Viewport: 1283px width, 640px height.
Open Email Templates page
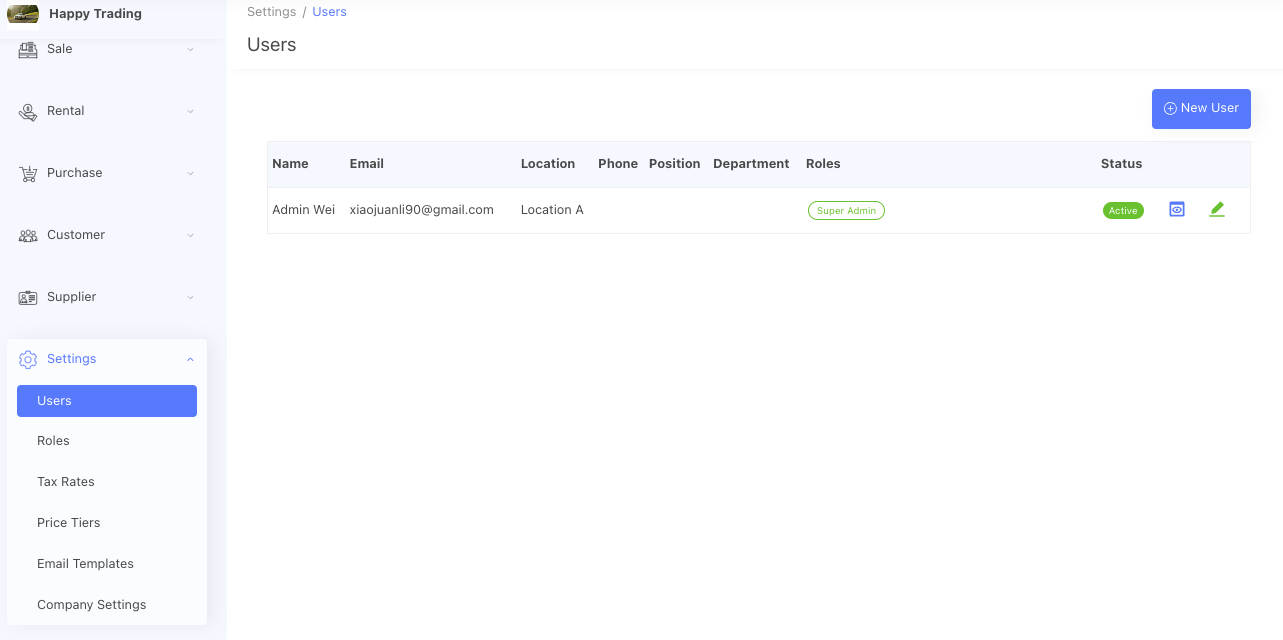coord(85,564)
